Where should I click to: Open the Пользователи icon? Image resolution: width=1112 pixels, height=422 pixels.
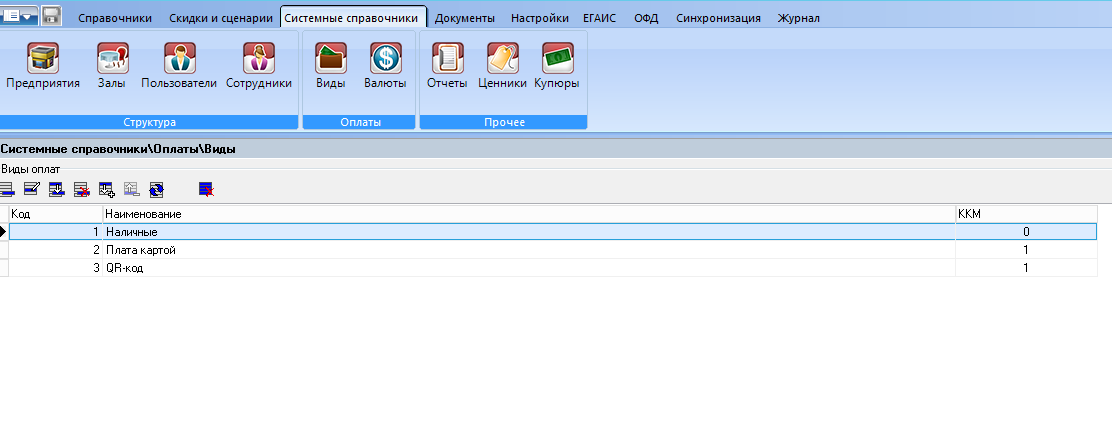179,57
